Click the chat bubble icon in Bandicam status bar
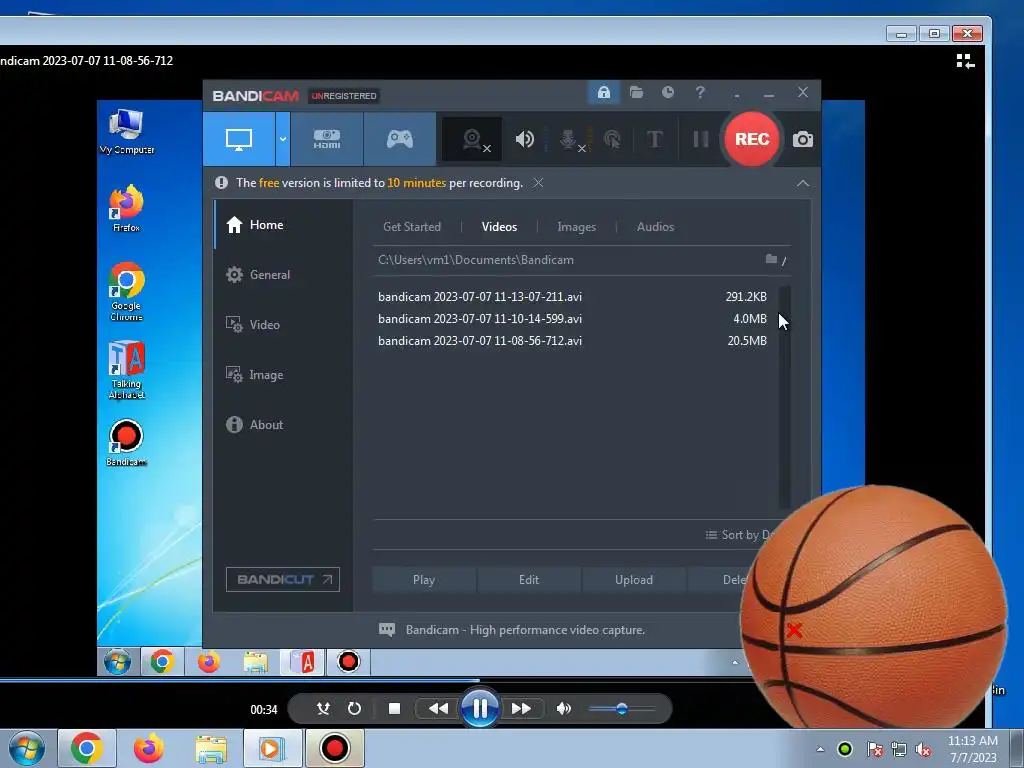Viewport: 1024px width, 768px height. [x=387, y=630]
